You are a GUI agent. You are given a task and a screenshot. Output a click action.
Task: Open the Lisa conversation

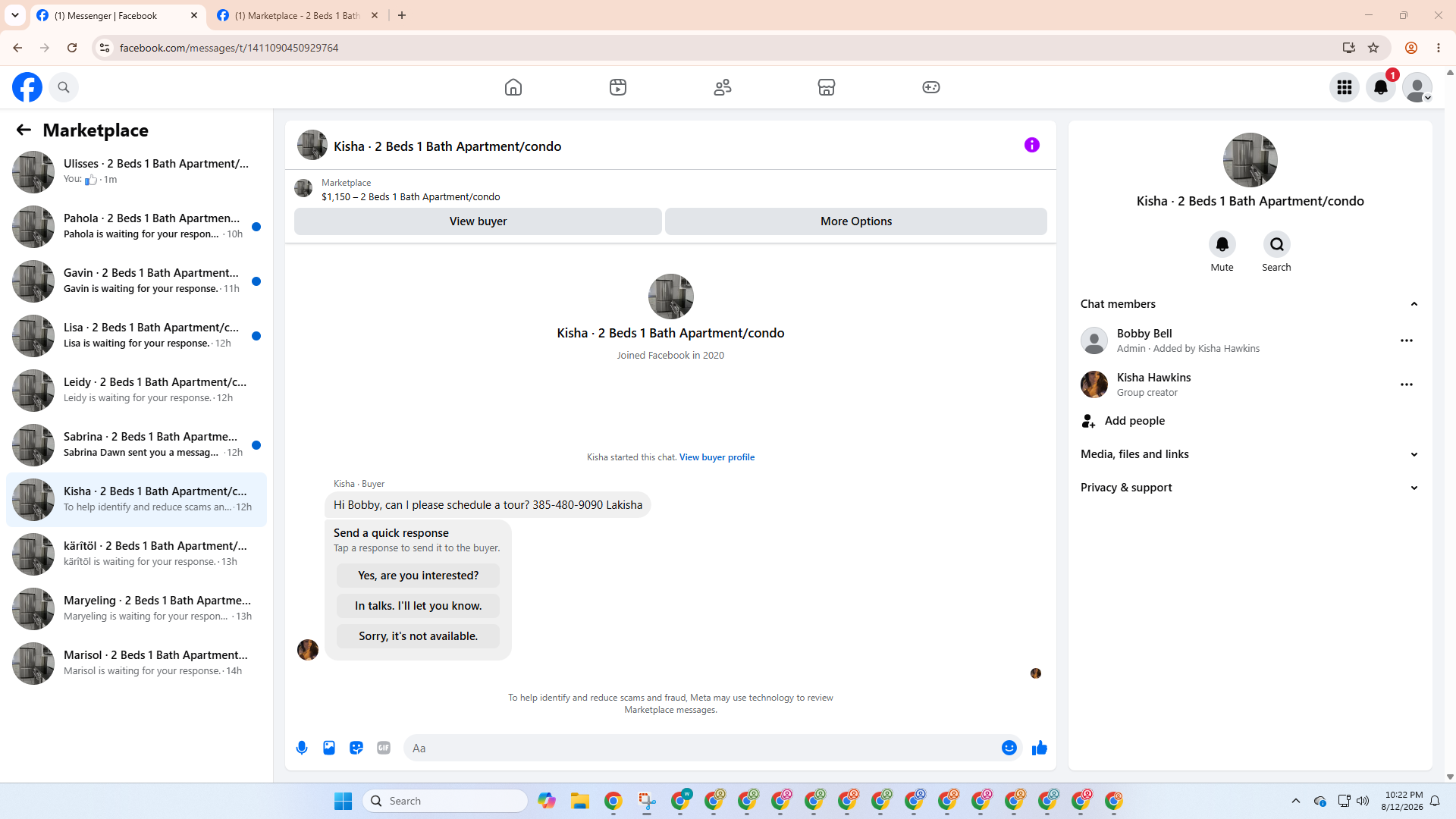coord(136,336)
